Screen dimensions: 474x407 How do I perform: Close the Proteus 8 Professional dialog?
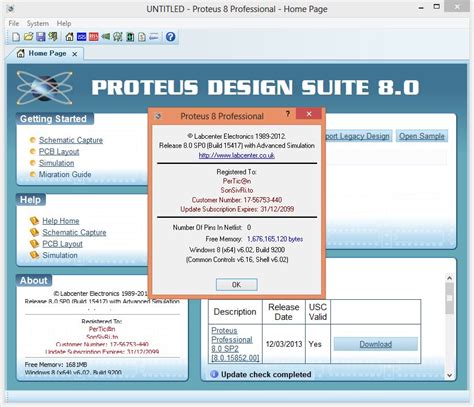point(309,114)
